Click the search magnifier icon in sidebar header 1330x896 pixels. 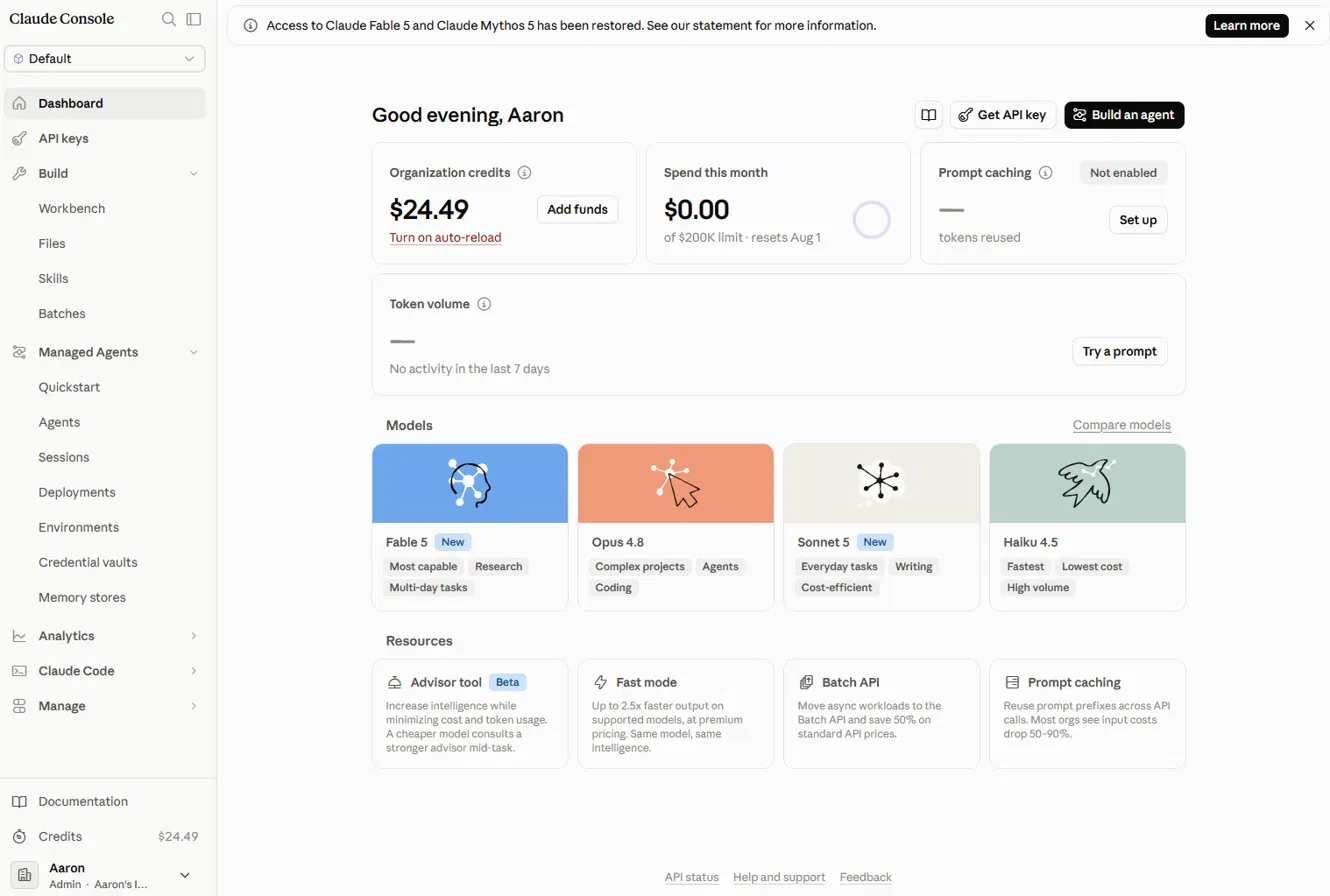point(169,19)
